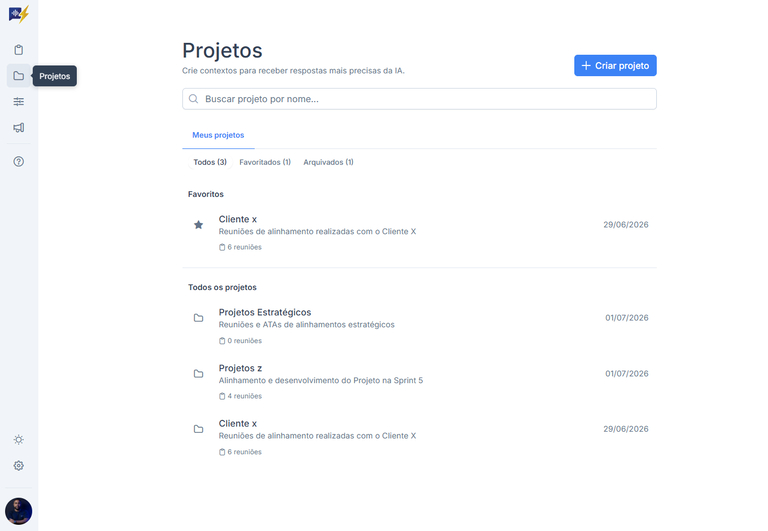Select the Todos (3) filter

tap(210, 162)
